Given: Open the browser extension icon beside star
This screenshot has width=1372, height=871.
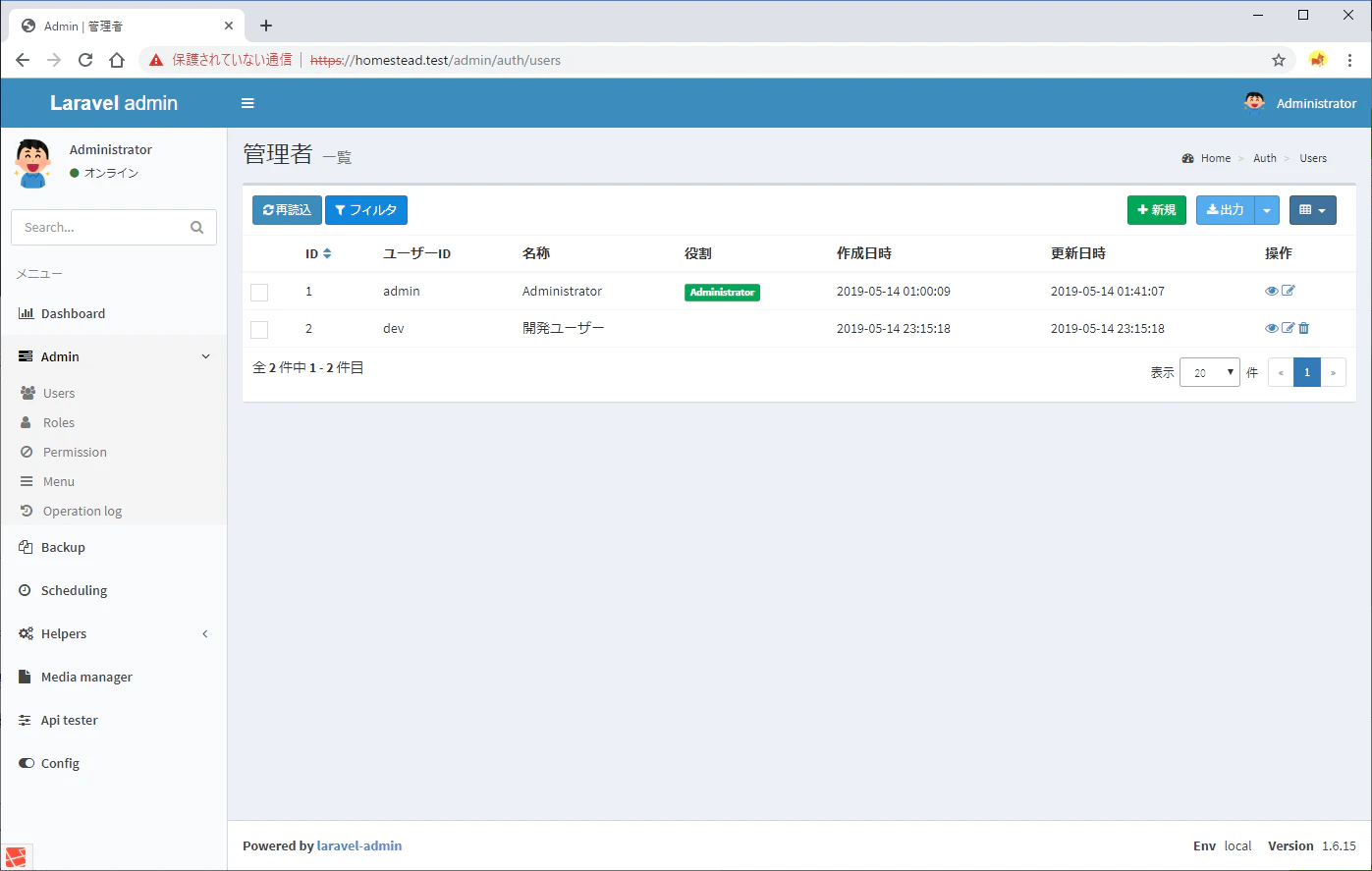Looking at the screenshot, I should (1318, 60).
